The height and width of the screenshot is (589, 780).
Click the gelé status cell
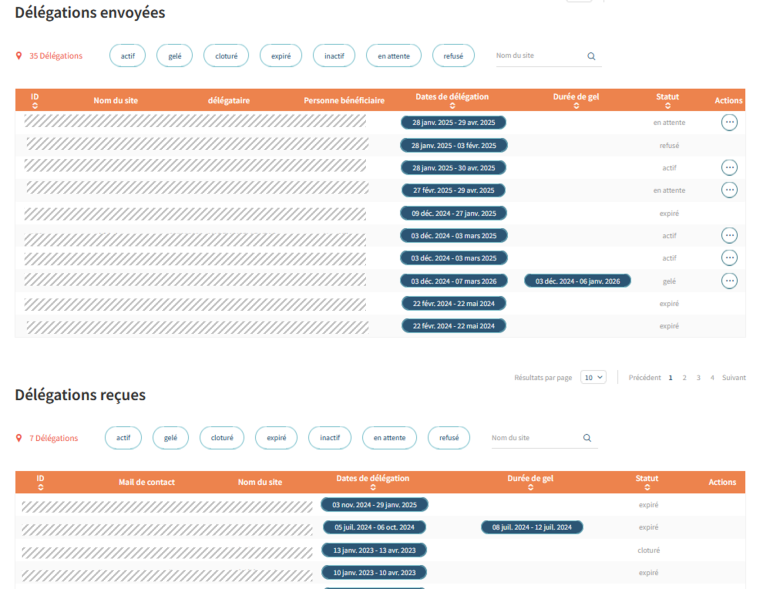pos(669,282)
